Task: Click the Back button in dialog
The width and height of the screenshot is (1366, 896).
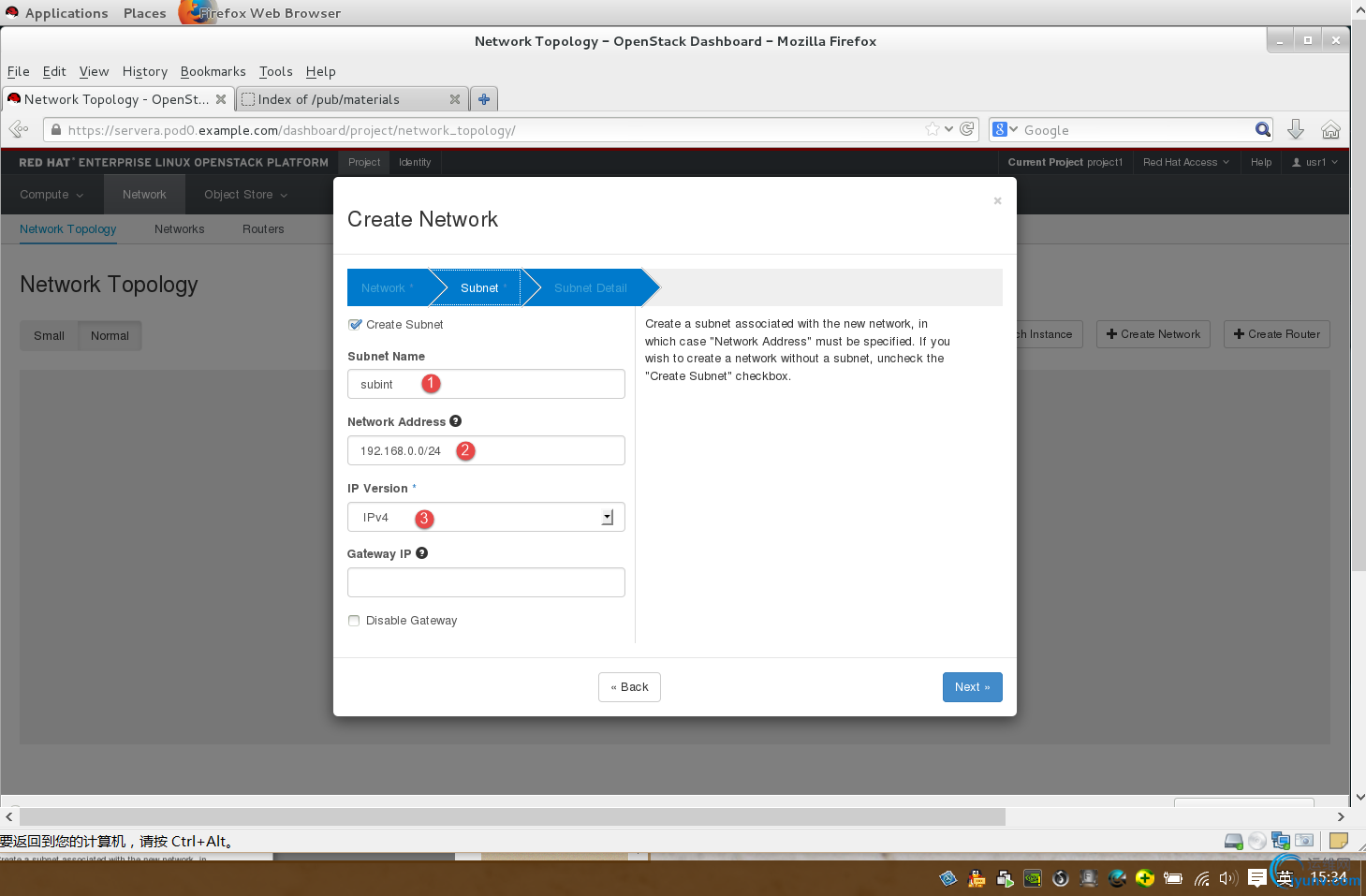Action: pyautogui.click(x=629, y=687)
